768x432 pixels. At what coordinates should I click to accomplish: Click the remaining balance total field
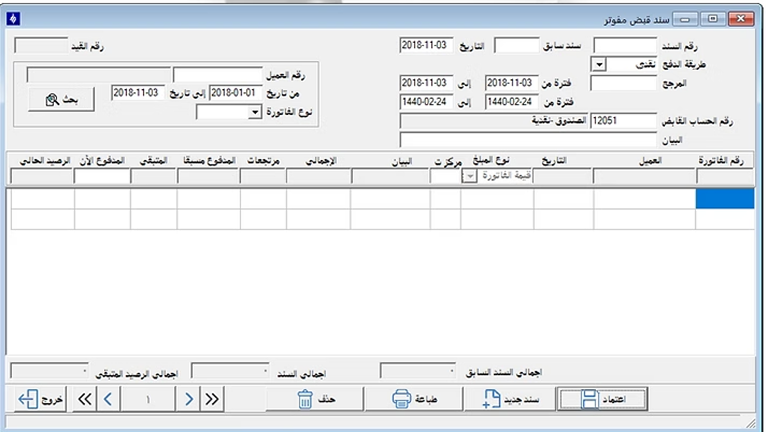pyautogui.click(x=49, y=371)
